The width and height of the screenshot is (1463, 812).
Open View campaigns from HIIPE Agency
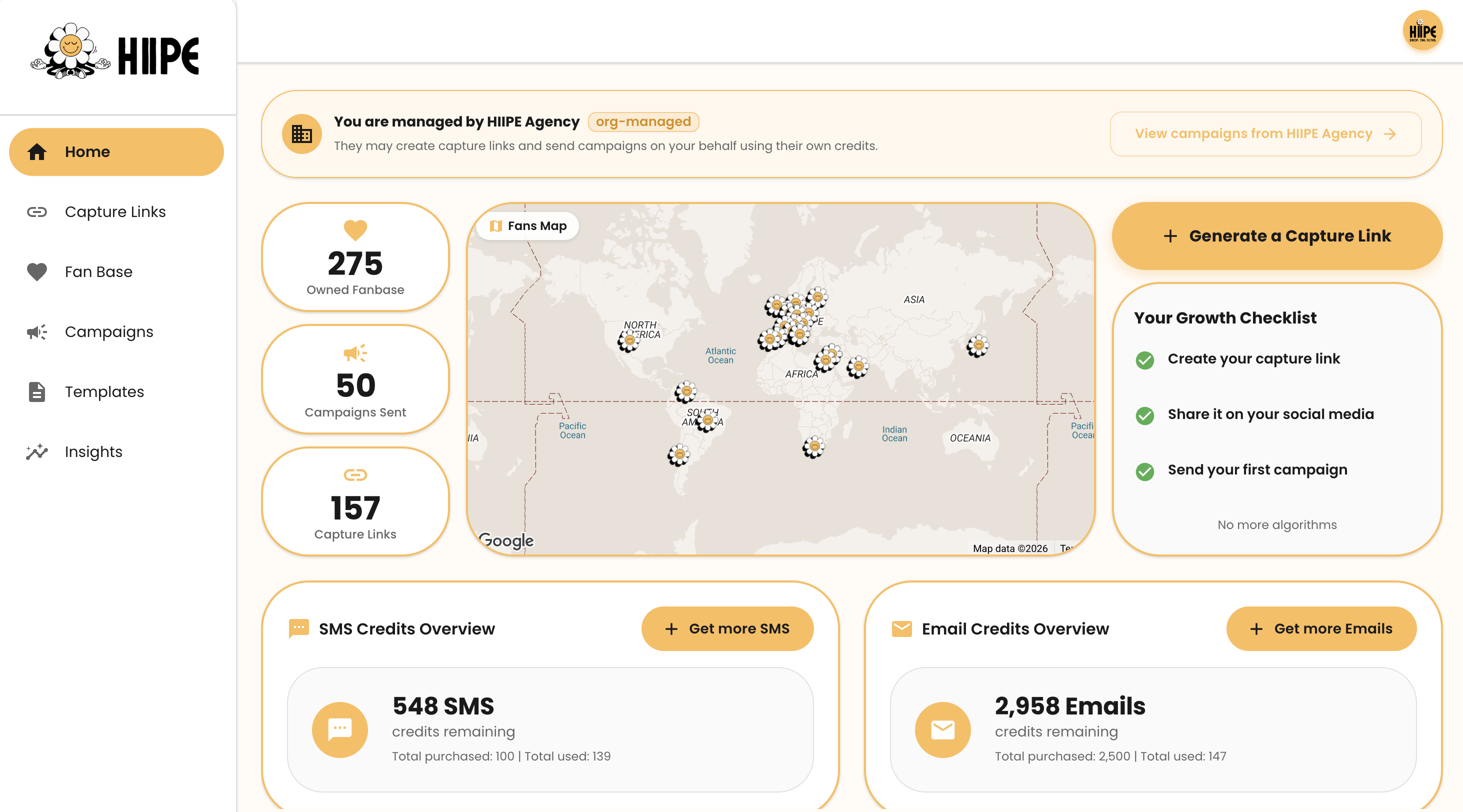pos(1265,134)
